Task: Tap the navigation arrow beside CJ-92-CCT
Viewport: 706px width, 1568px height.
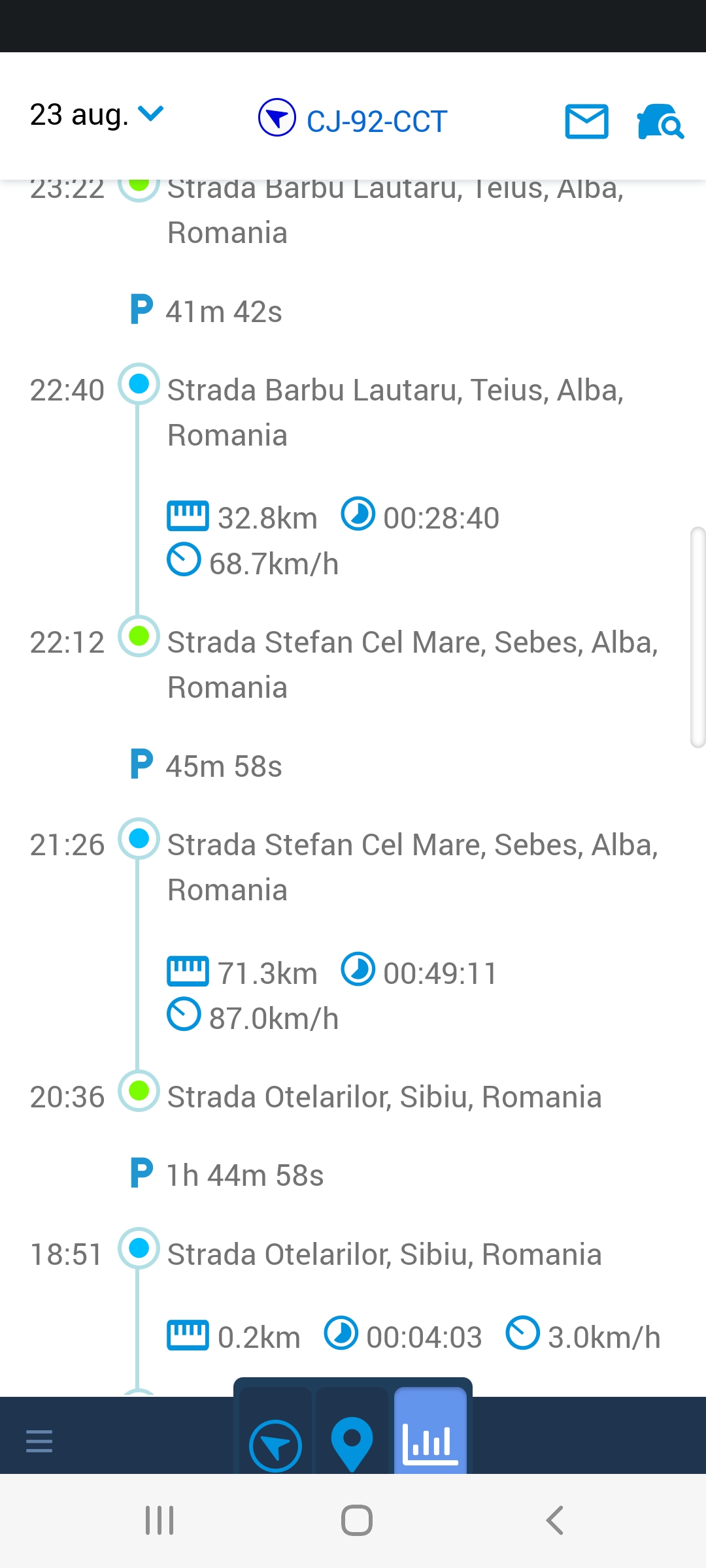Action: pyautogui.click(x=277, y=118)
